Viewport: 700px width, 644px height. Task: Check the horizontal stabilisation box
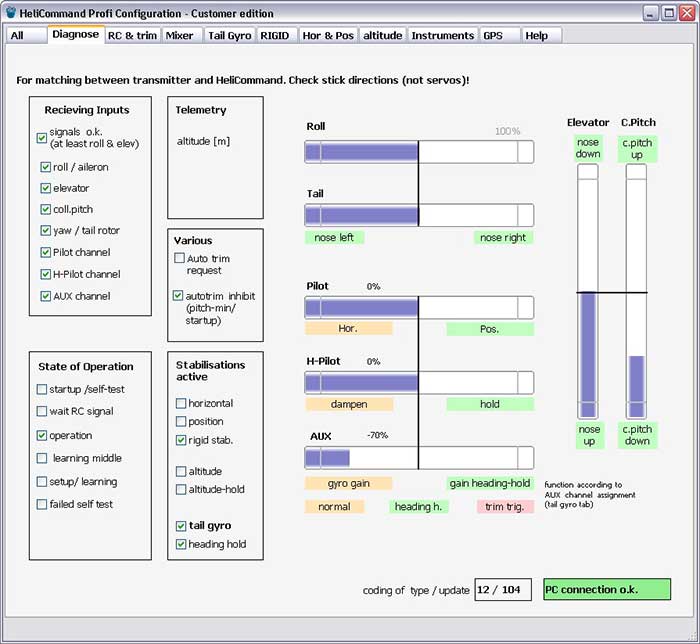181,403
